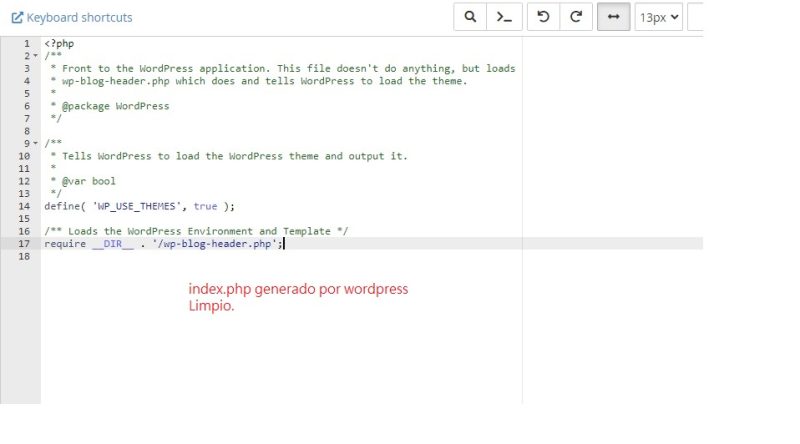Redo the last undone edit
The height and width of the screenshot is (444, 800).
(576, 17)
